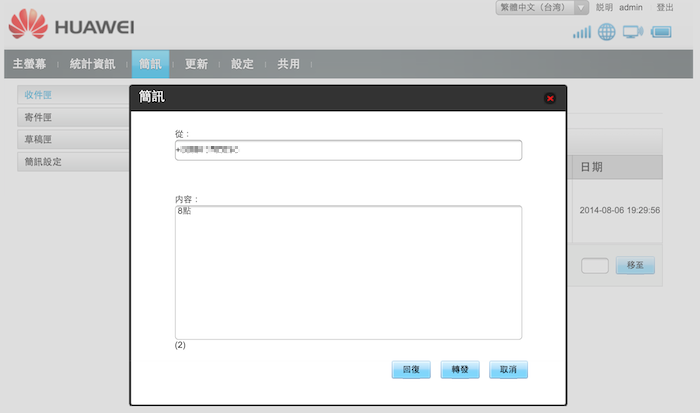Check the signal strength bars icon
This screenshot has height=413, width=700.
pos(582,32)
